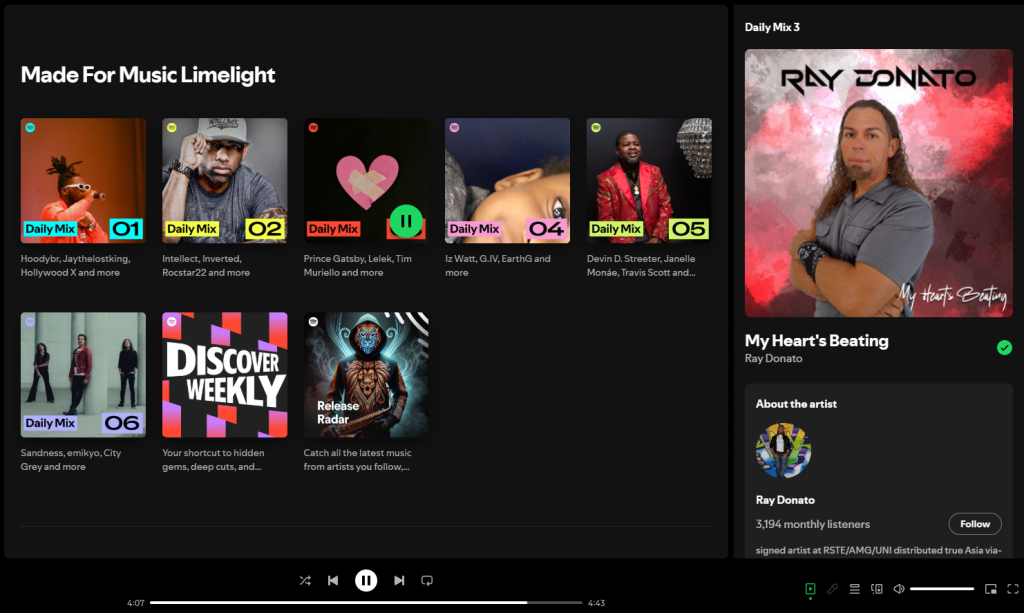Mute the volume
This screenshot has height=613, width=1024.
[898, 589]
